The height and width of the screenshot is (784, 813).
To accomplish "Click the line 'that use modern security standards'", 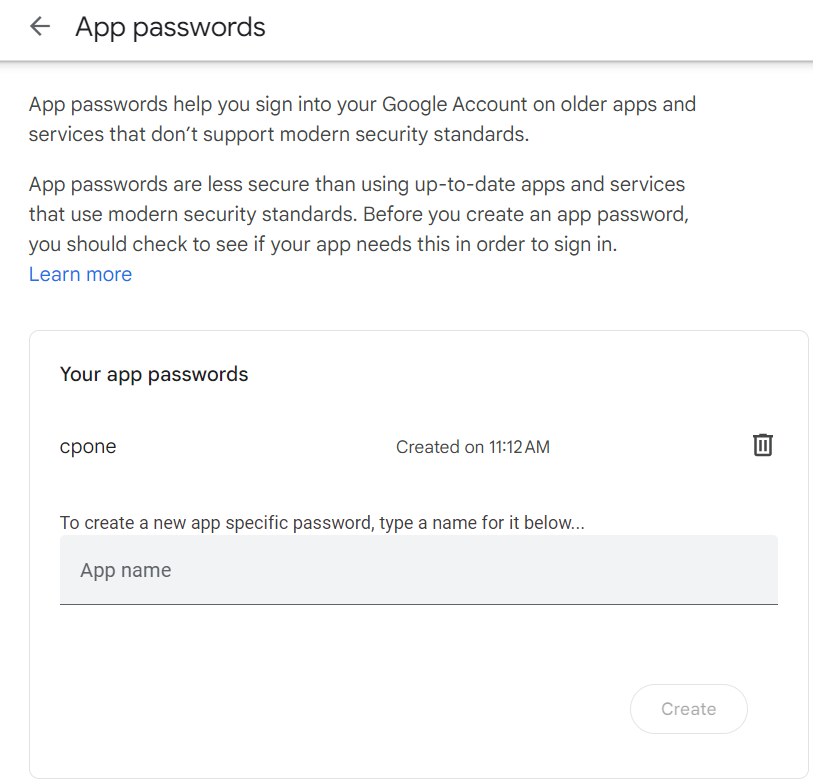I will tap(359, 214).
